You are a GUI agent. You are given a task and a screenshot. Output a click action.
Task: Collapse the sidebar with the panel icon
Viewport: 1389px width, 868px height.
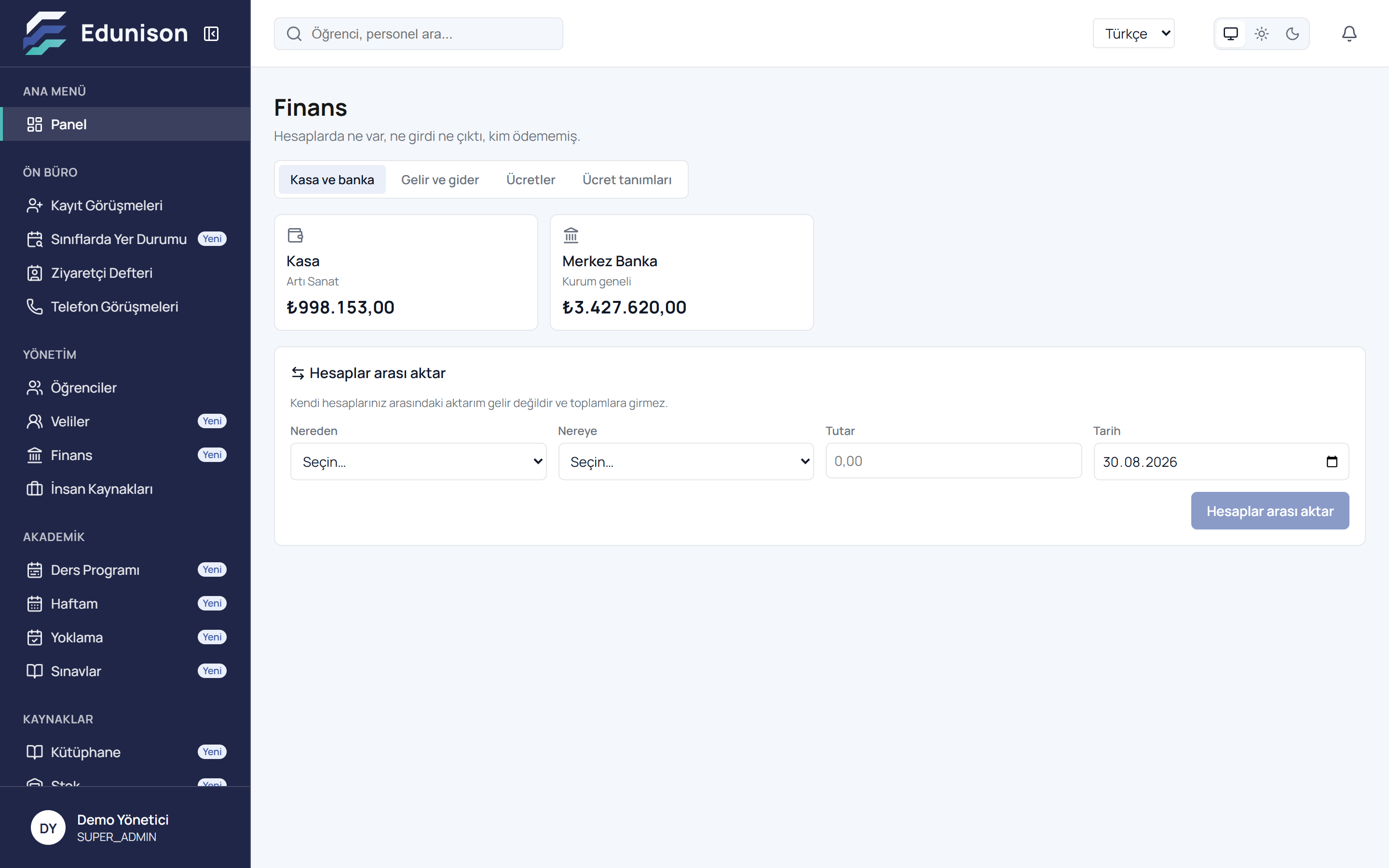click(211, 34)
